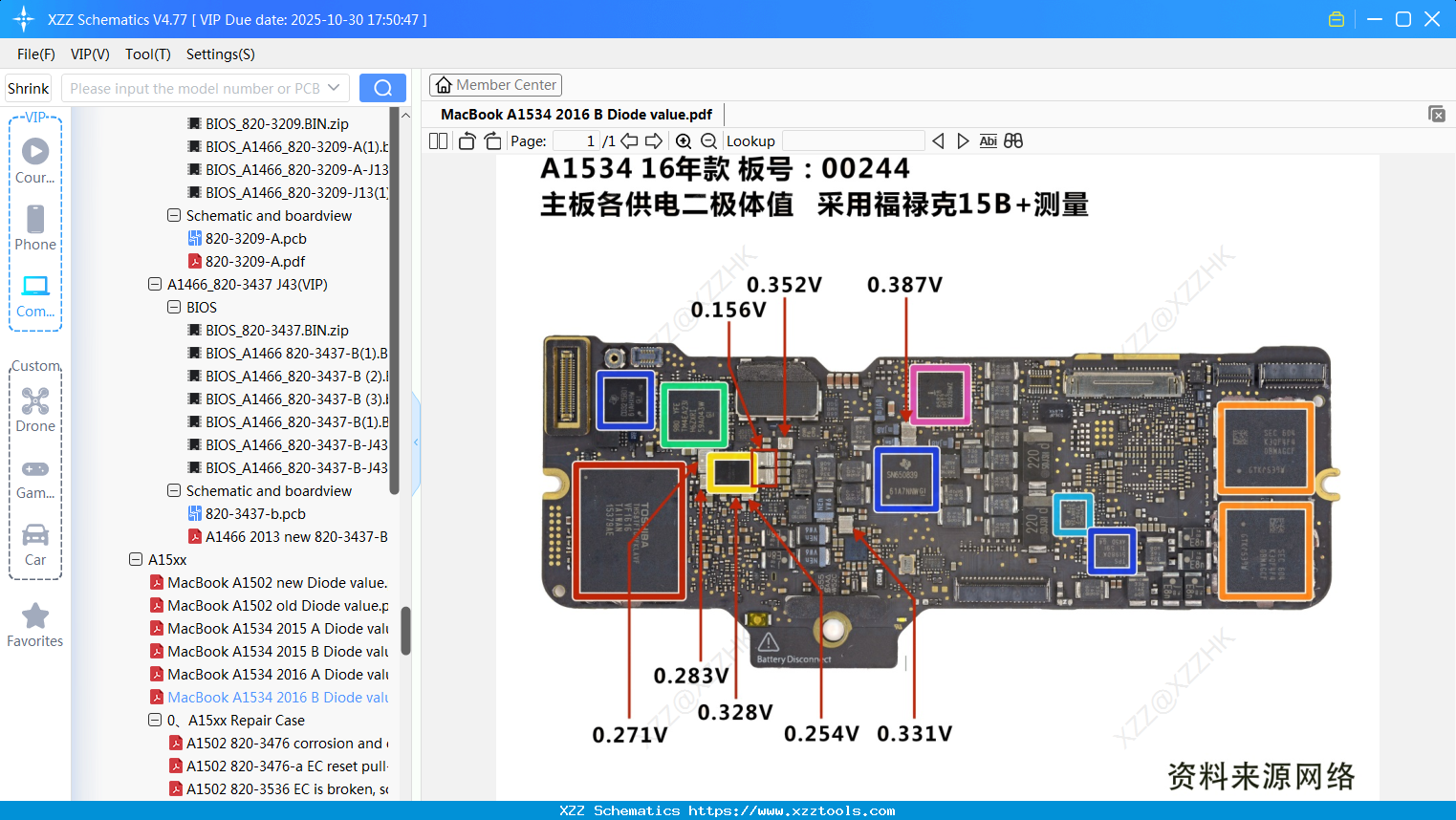Screen dimensions: 1456x820
Task: Open the Member Center
Action: click(495, 85)
